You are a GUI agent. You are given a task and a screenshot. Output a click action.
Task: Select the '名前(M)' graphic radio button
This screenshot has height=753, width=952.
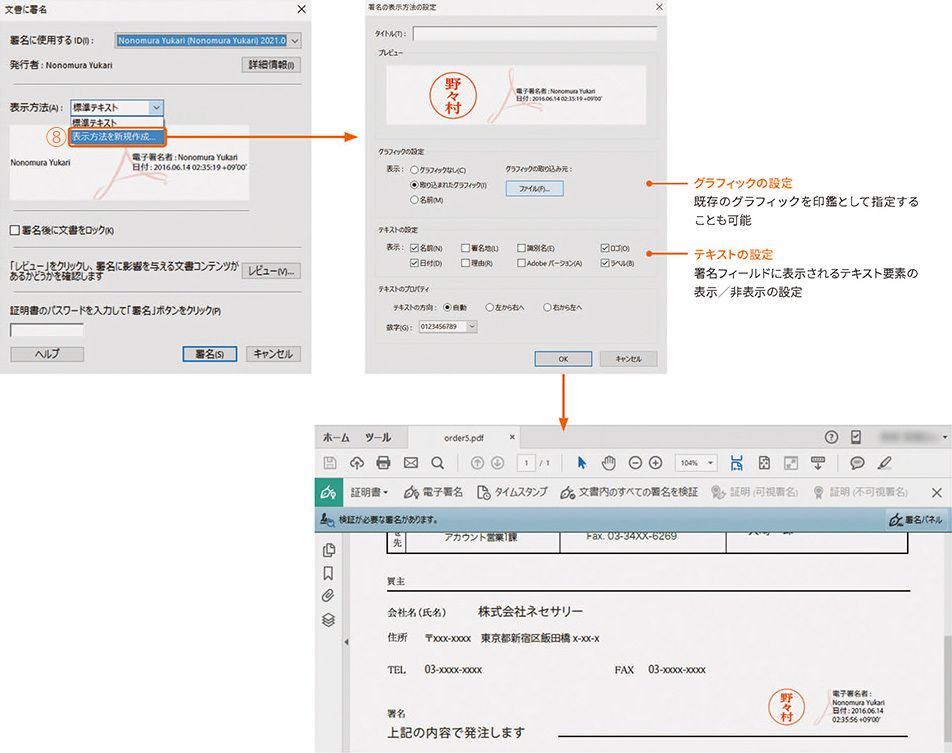[x=415, y=199]
